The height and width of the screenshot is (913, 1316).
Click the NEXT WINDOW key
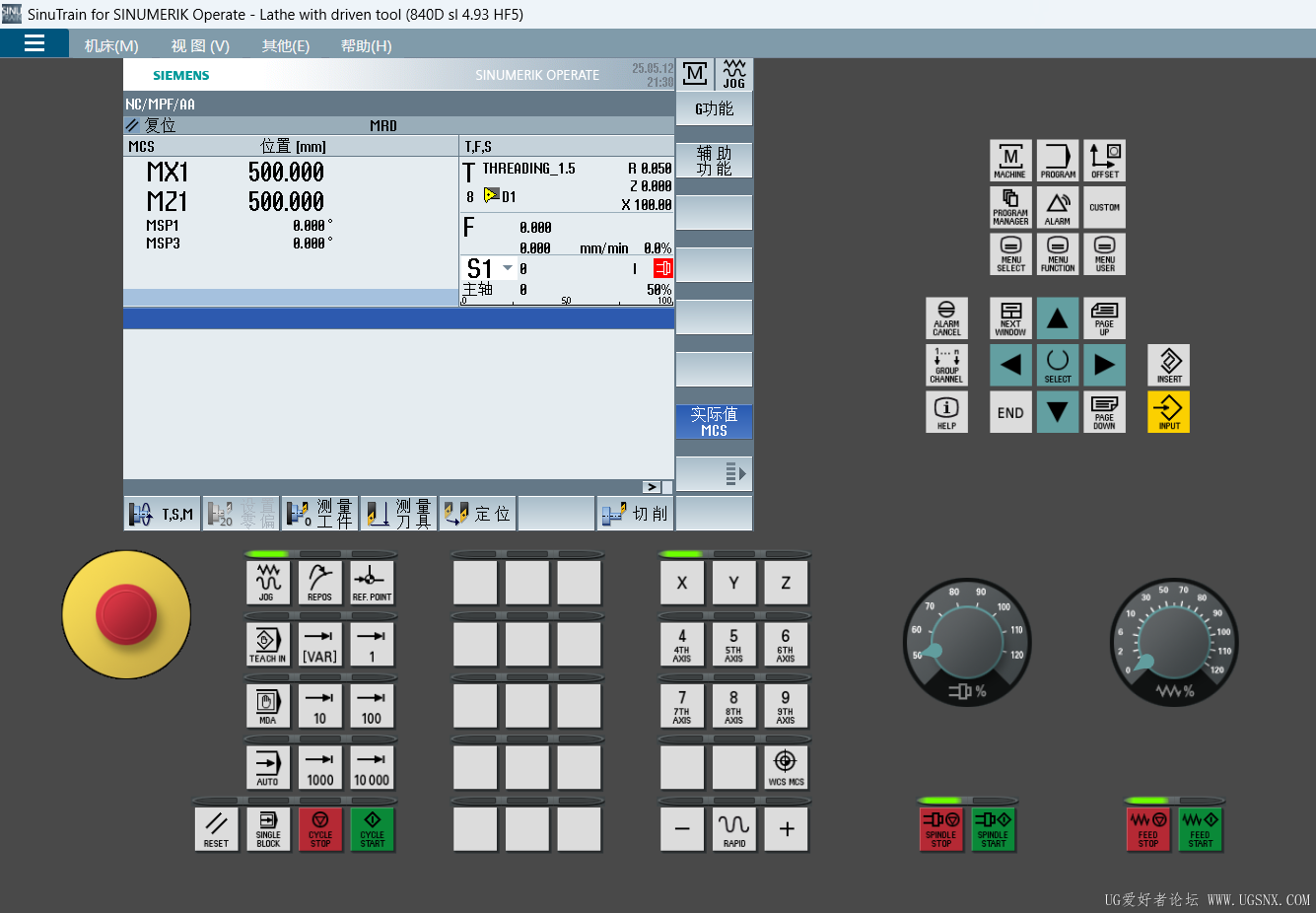pos(1010,317)
